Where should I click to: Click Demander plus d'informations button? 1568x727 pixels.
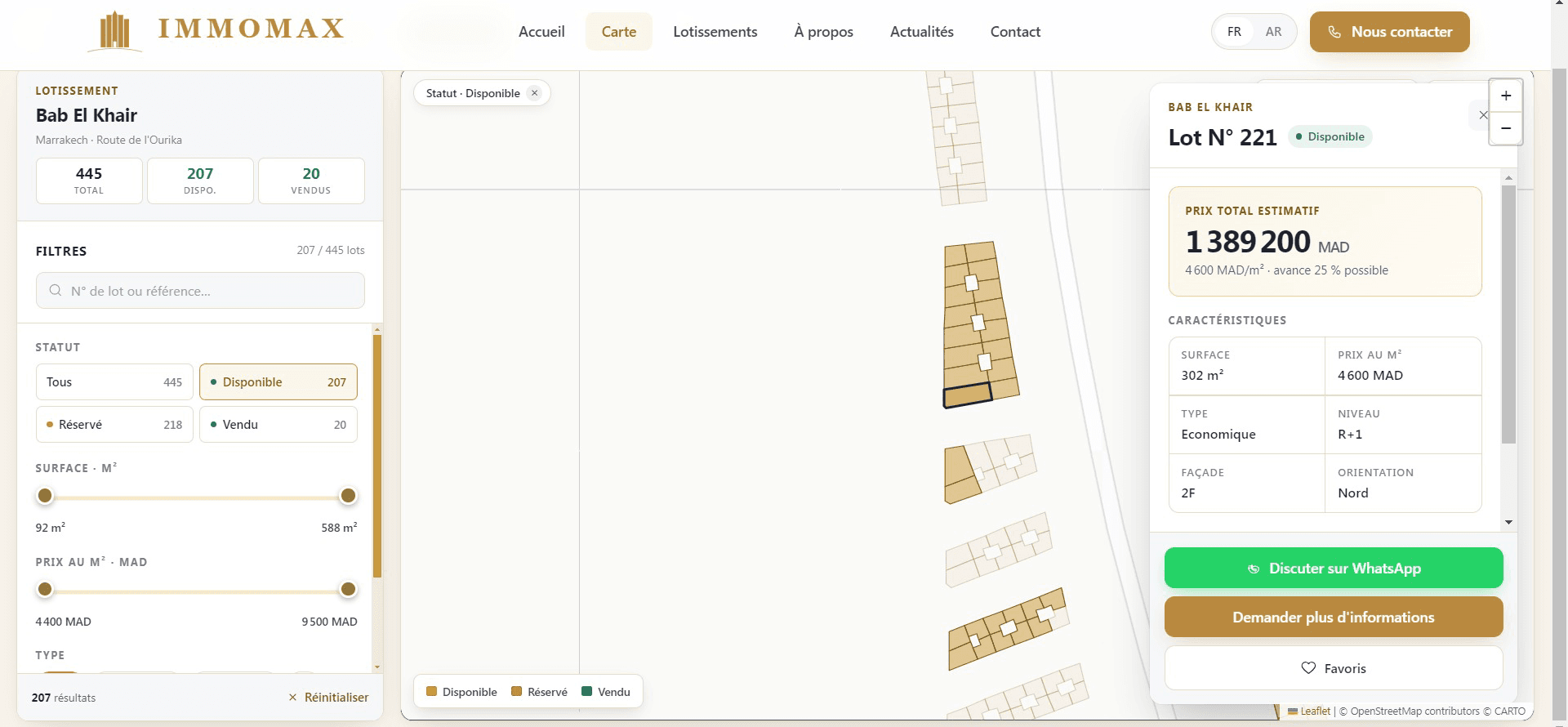click(x=1334, y=617)
